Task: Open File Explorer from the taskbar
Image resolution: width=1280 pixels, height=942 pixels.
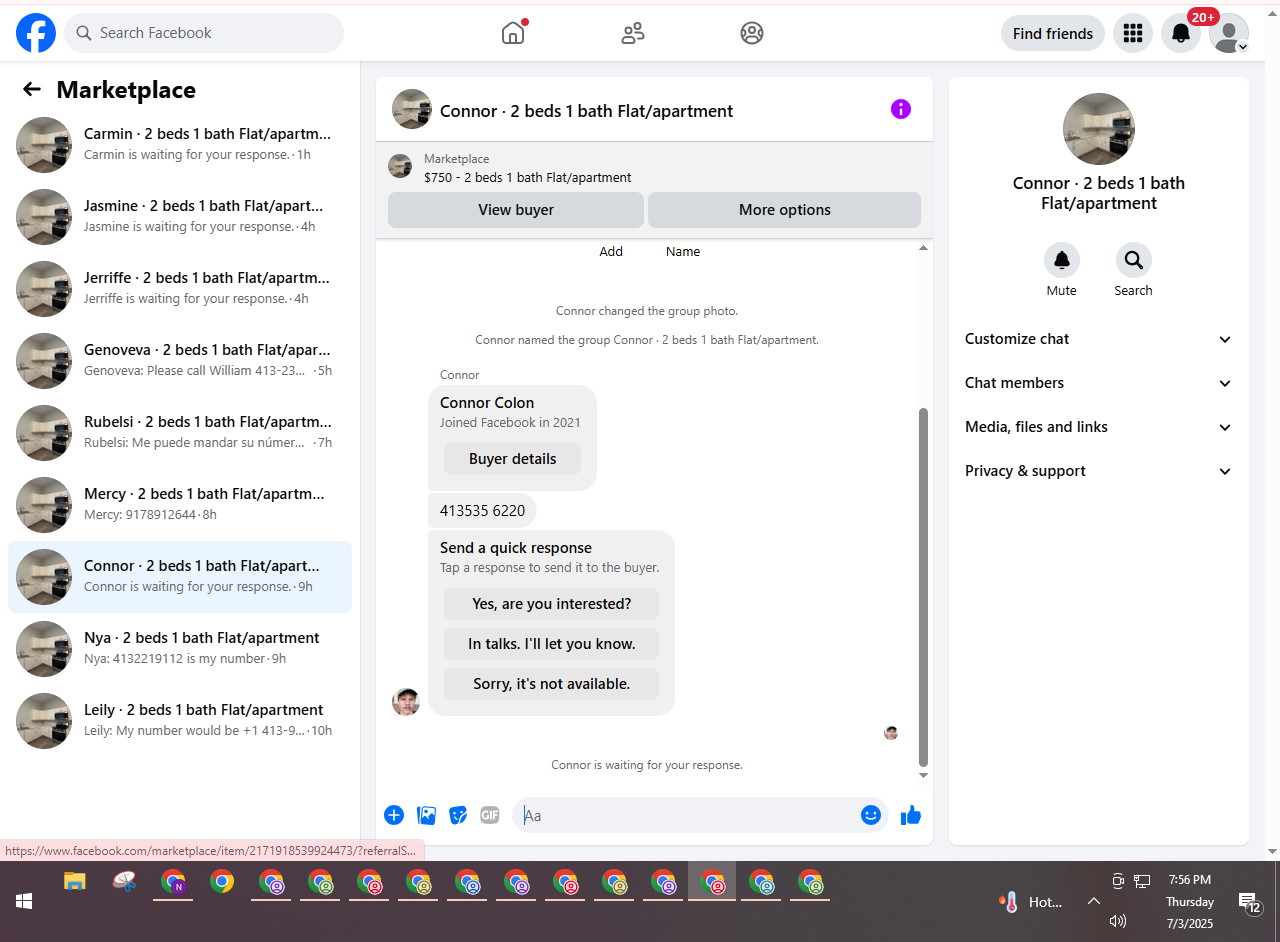Action: (74, 882)
